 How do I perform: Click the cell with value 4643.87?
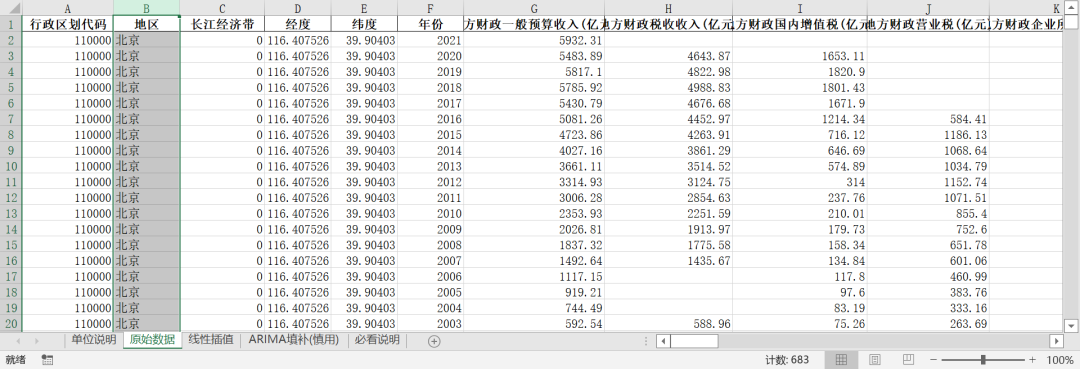tap(668, 56)
